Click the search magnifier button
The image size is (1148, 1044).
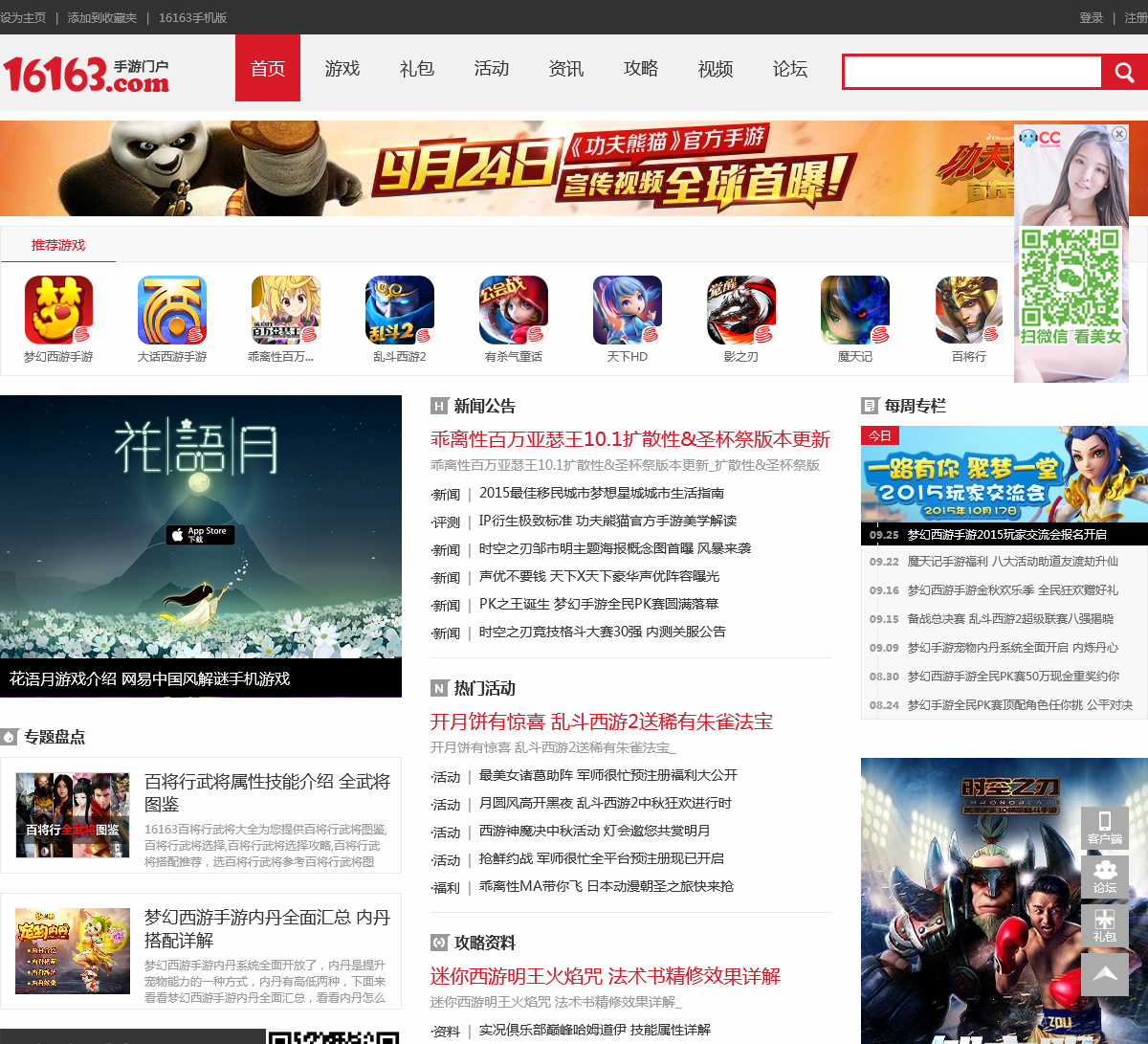[1125, 72]
